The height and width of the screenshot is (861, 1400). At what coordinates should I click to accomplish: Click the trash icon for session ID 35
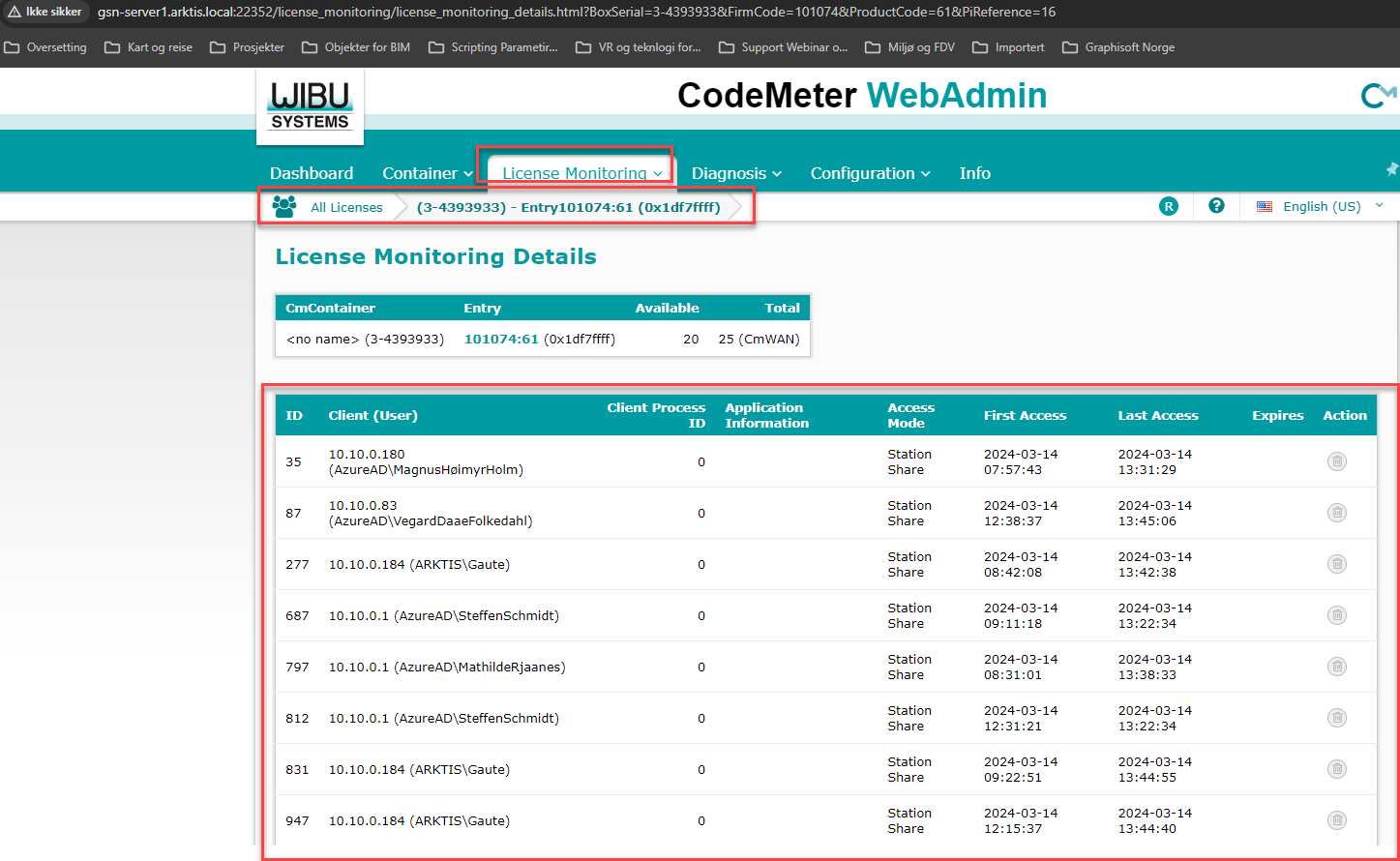click(x=1336, y=461)
